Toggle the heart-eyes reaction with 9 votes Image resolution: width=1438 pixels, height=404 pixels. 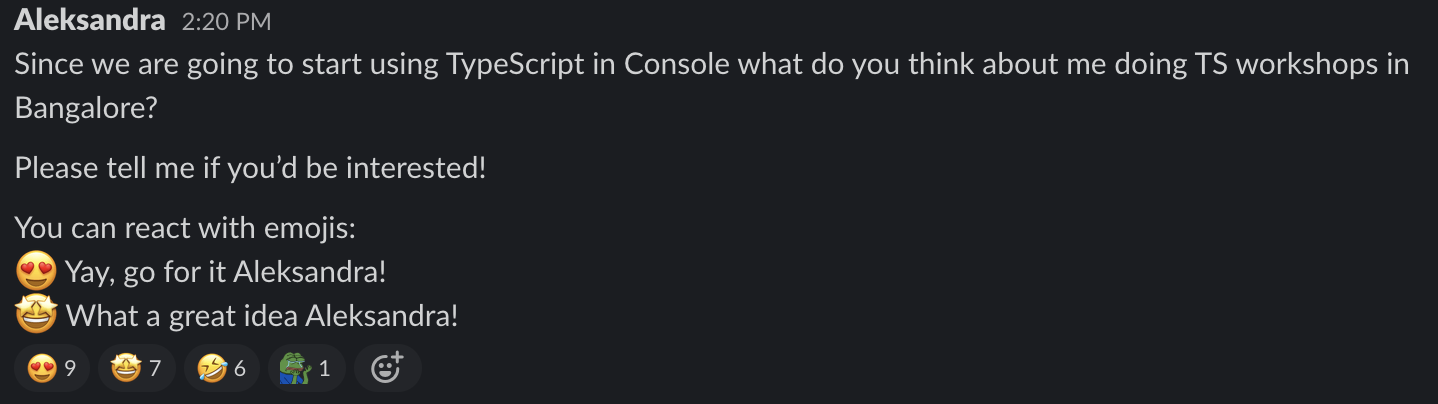pyautogui.click(x=52, y=368)
